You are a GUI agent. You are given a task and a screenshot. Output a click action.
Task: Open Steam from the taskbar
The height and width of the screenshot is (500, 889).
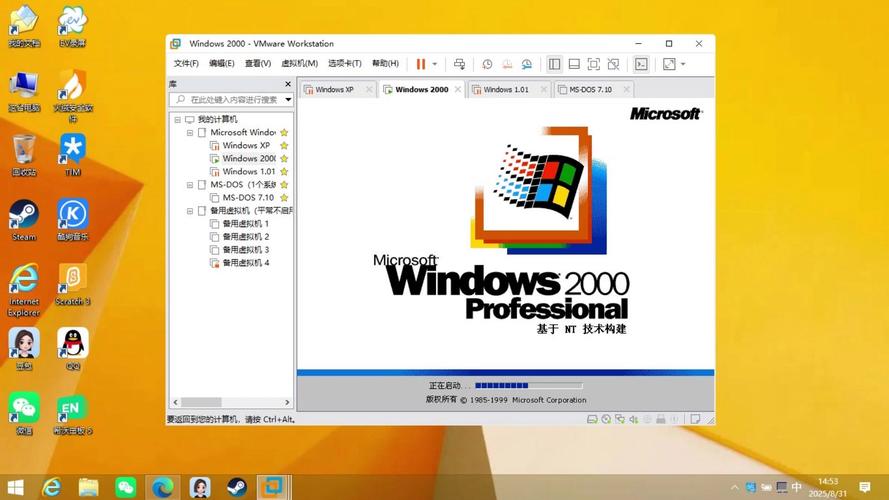[236, 487]
